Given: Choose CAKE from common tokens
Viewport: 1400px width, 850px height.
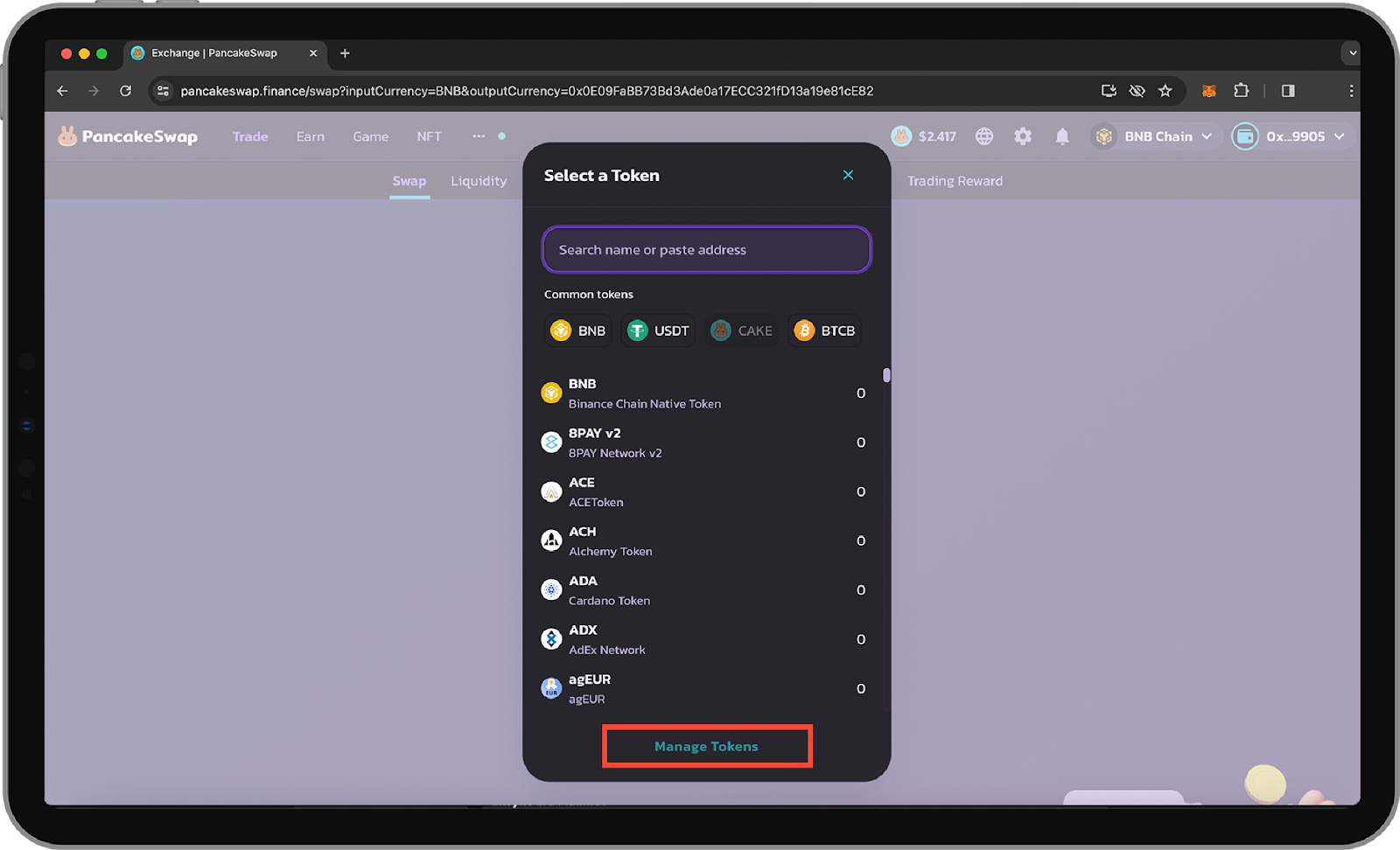Looking at the screenshot, I should [x=742, y=331].
